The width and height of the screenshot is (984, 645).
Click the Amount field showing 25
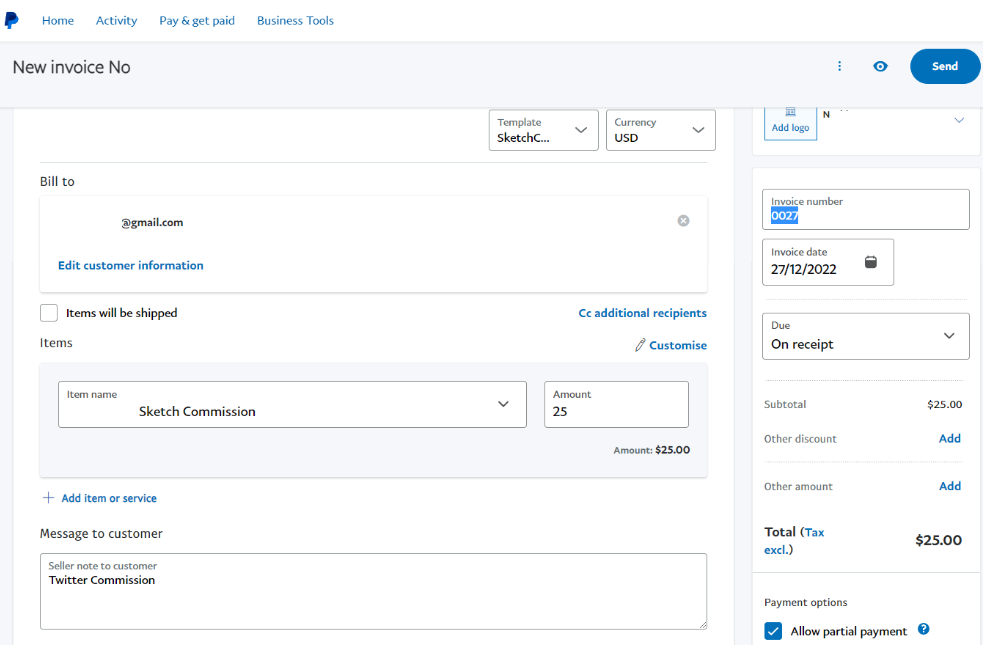click(x=616, y=404)
